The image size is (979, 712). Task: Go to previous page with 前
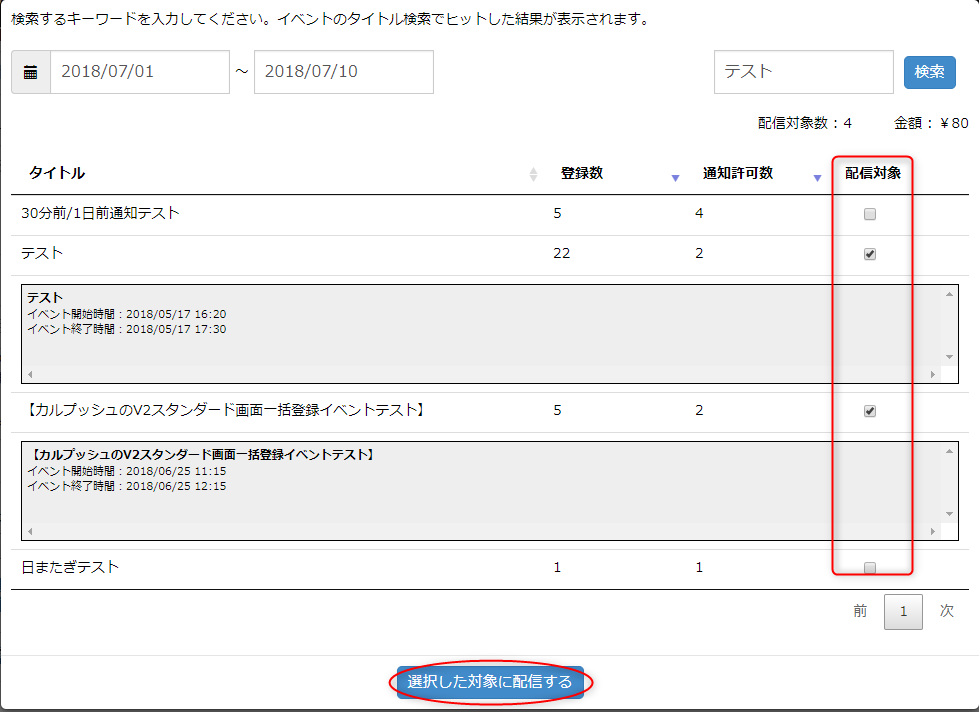[x=860, y=611]
